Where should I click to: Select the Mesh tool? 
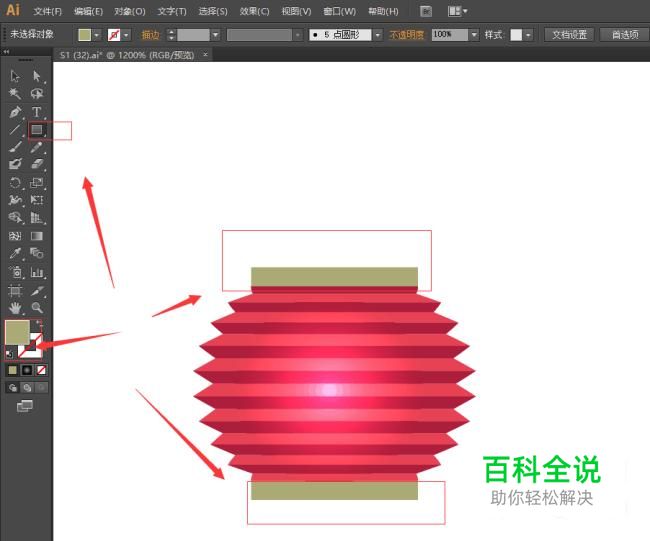tap(15, 236)
